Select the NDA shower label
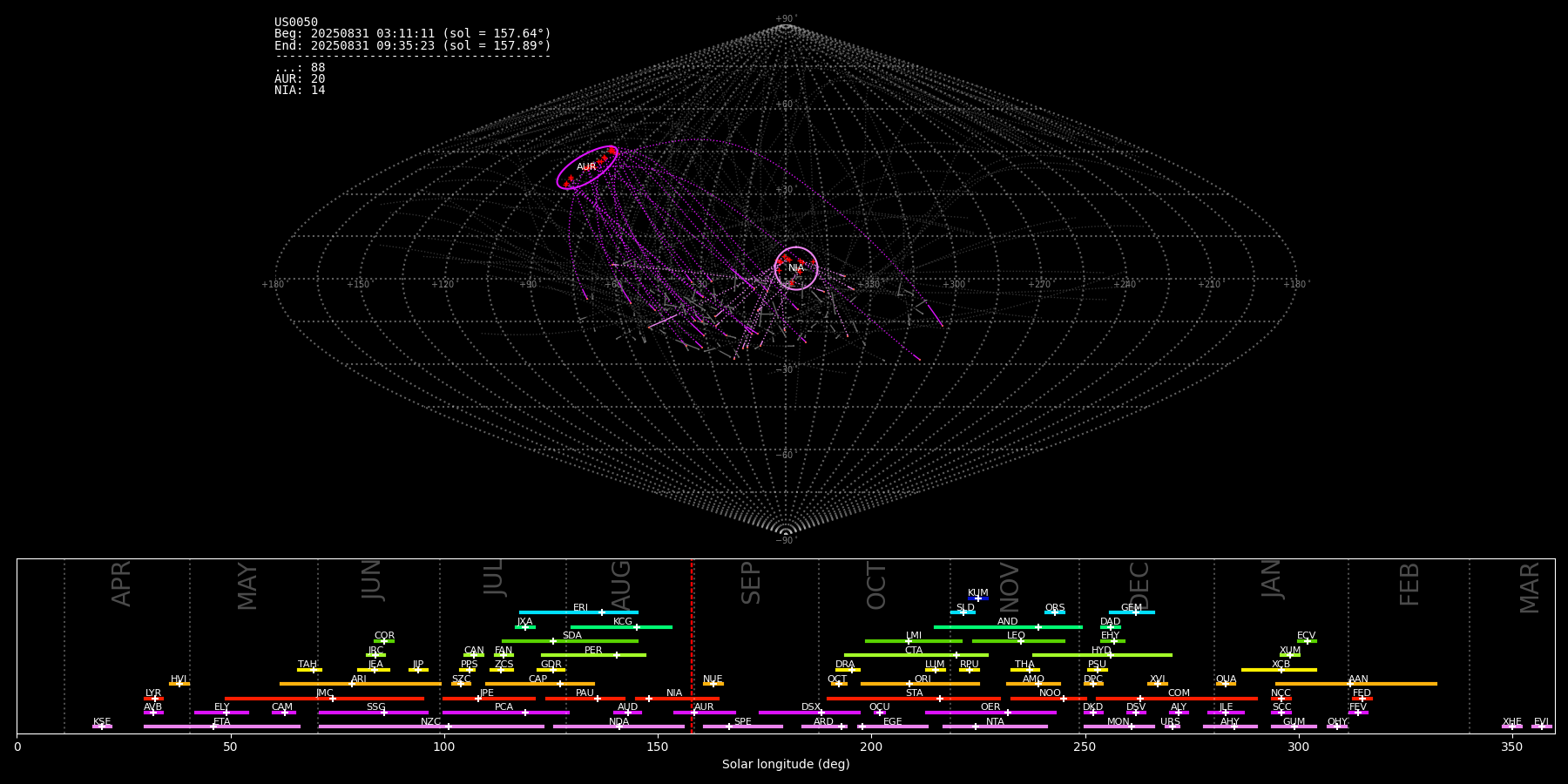Screen dimensions: 1568x784 click(x=619, y=722)
